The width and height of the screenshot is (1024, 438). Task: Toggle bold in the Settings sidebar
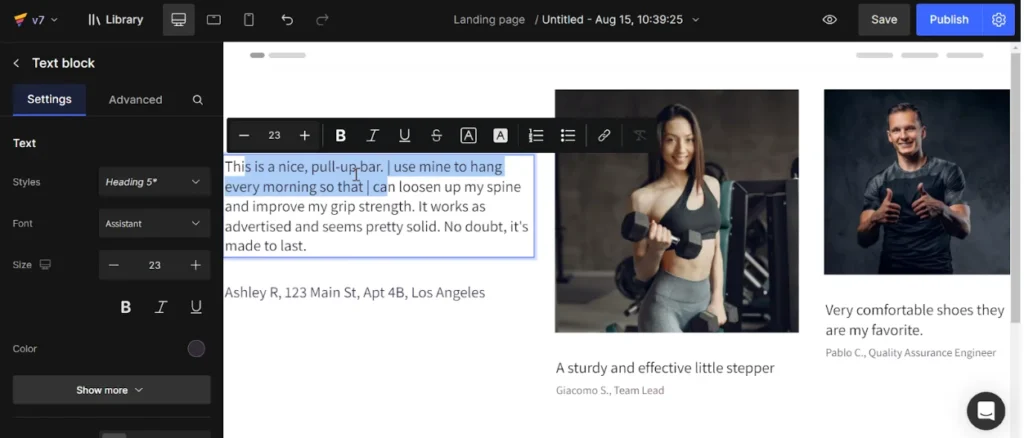pyautogui.click(x=126, y=307)
